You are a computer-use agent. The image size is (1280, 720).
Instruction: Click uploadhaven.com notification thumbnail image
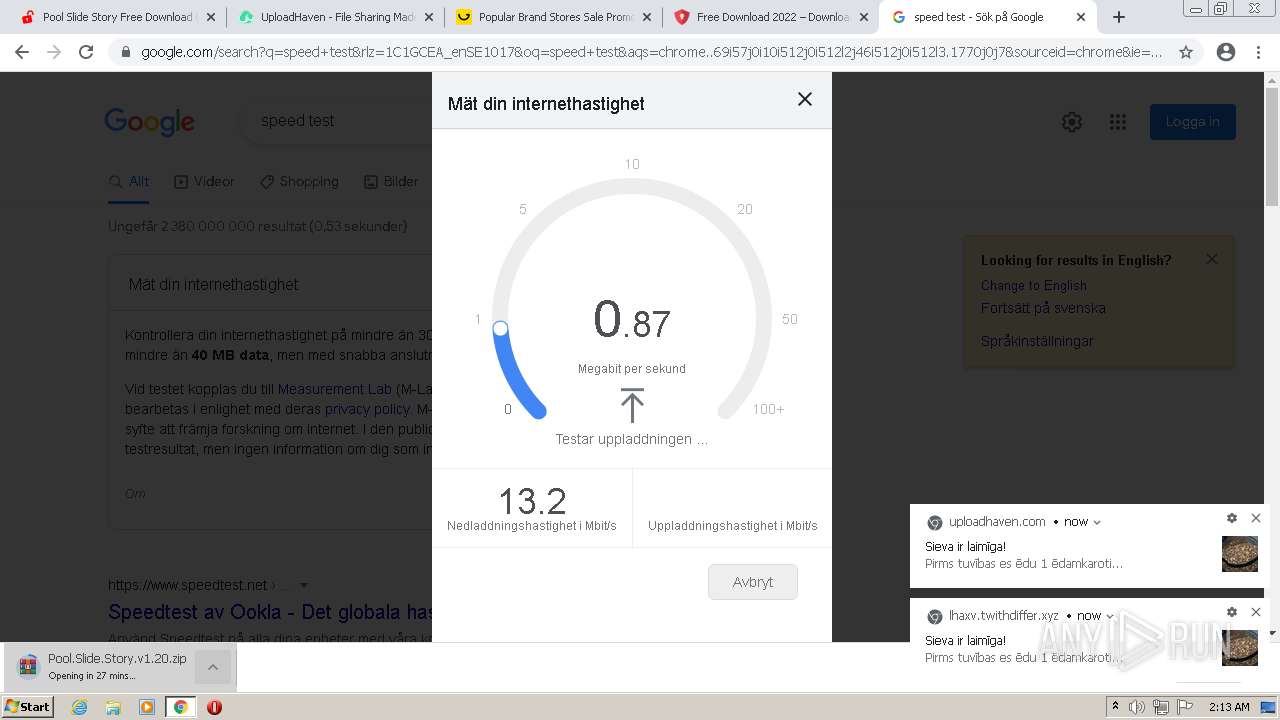point(1240,554)
